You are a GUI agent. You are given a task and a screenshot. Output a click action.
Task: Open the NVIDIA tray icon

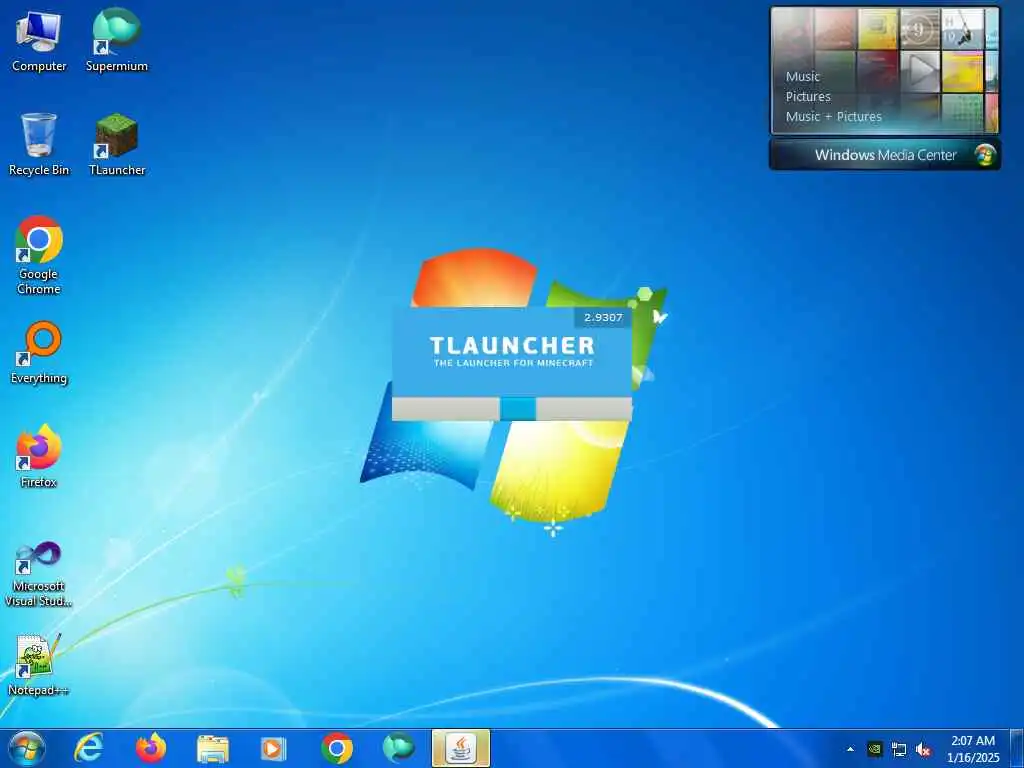(874, 749)
